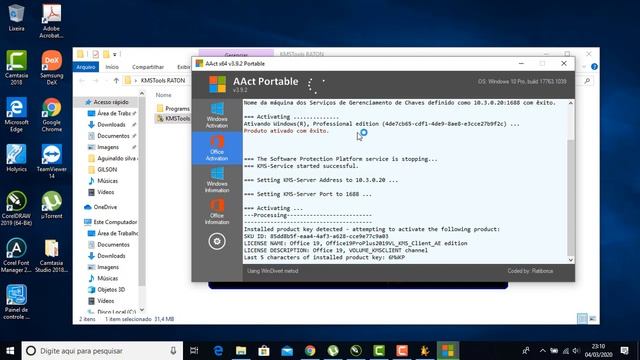
Task: Open Office Information in AAct sidebar
Action: click(217, 212)
